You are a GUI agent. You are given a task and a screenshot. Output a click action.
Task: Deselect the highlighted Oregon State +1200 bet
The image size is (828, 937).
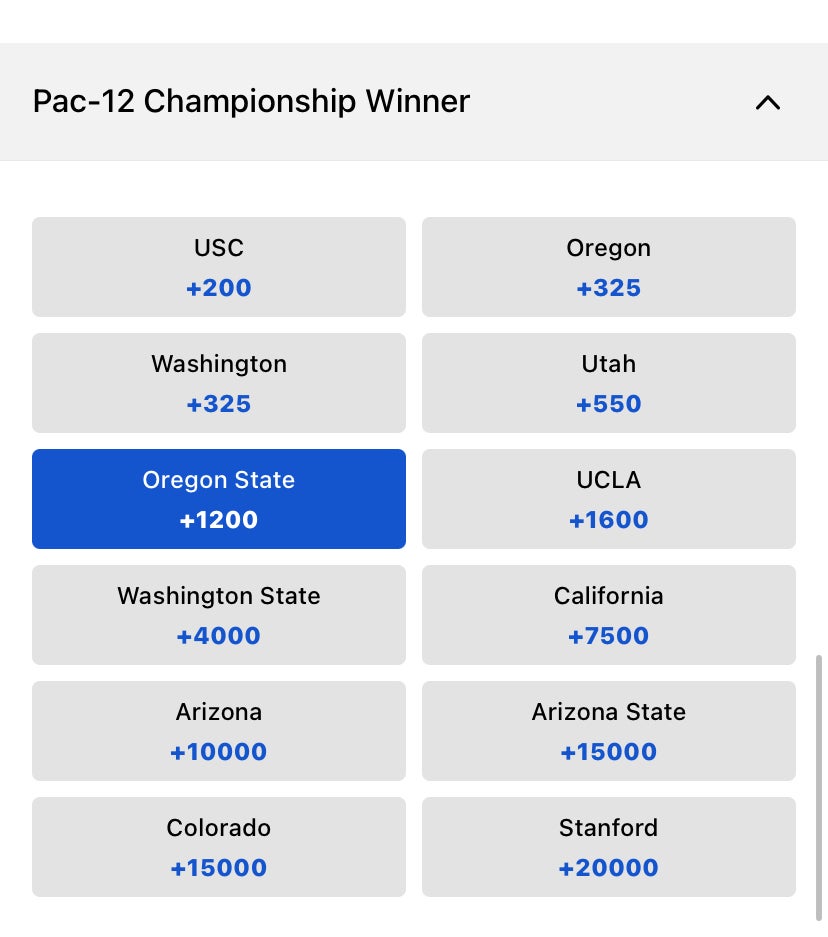pos(219,499)
